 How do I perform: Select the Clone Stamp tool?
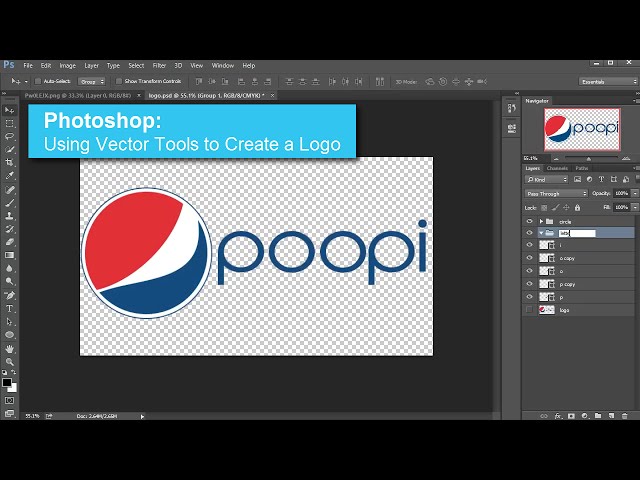click(x=9, y=216)
